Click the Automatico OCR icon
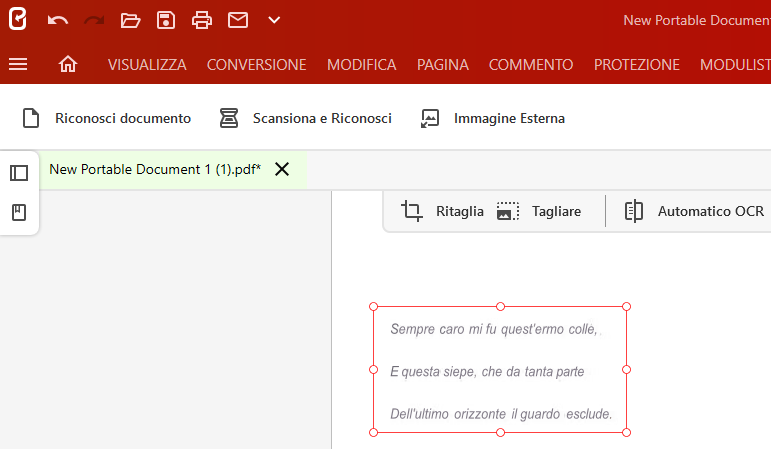Image resolution: width=771 pixels, height=449 pixels. (633, 211)
